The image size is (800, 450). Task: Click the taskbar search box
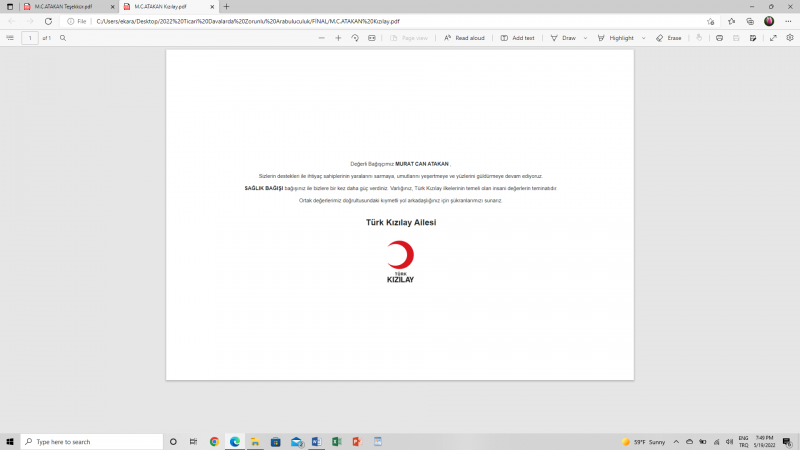pos(92,442)
